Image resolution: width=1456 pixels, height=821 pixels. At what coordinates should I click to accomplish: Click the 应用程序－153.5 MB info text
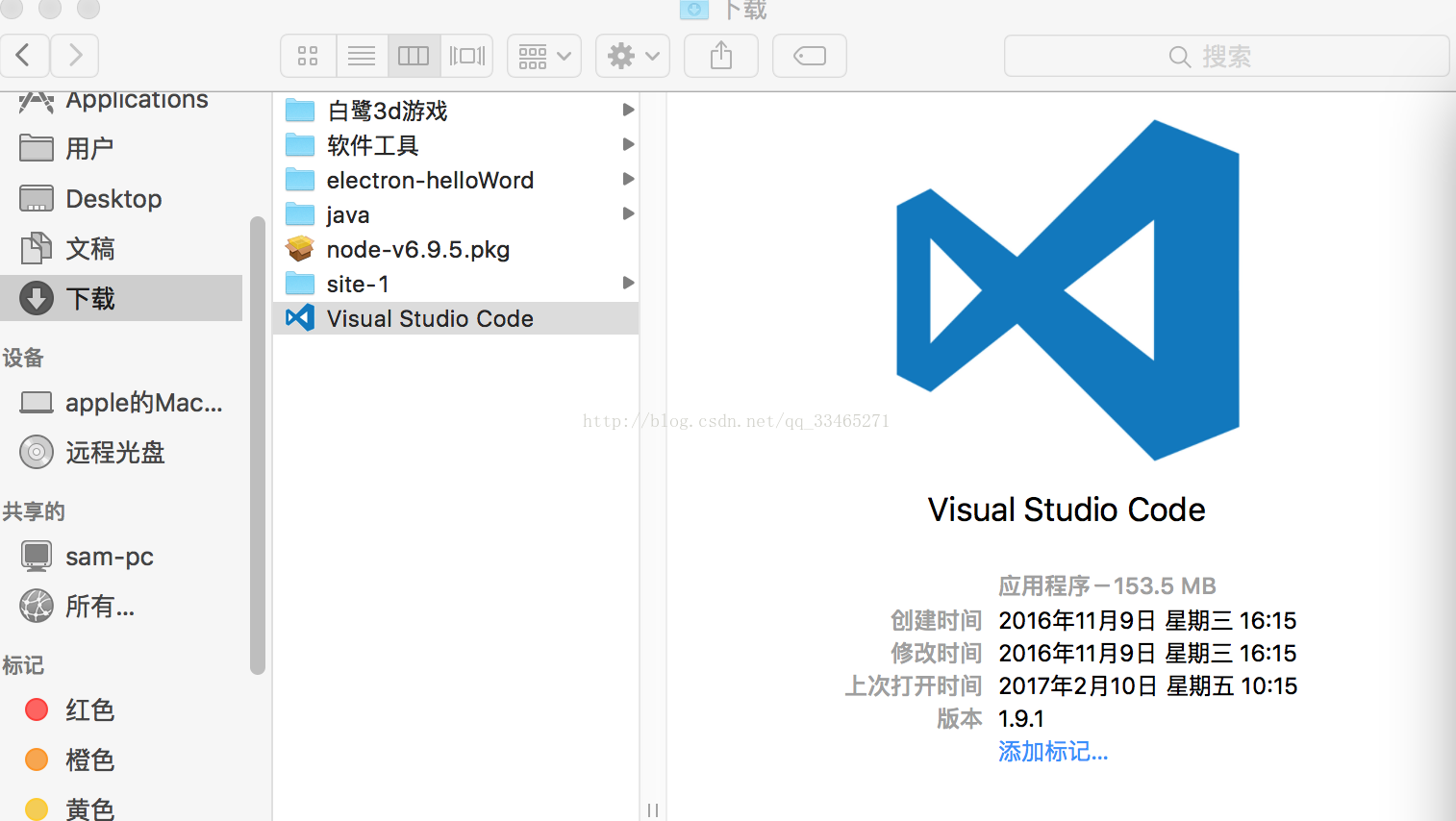point(1108,586)
